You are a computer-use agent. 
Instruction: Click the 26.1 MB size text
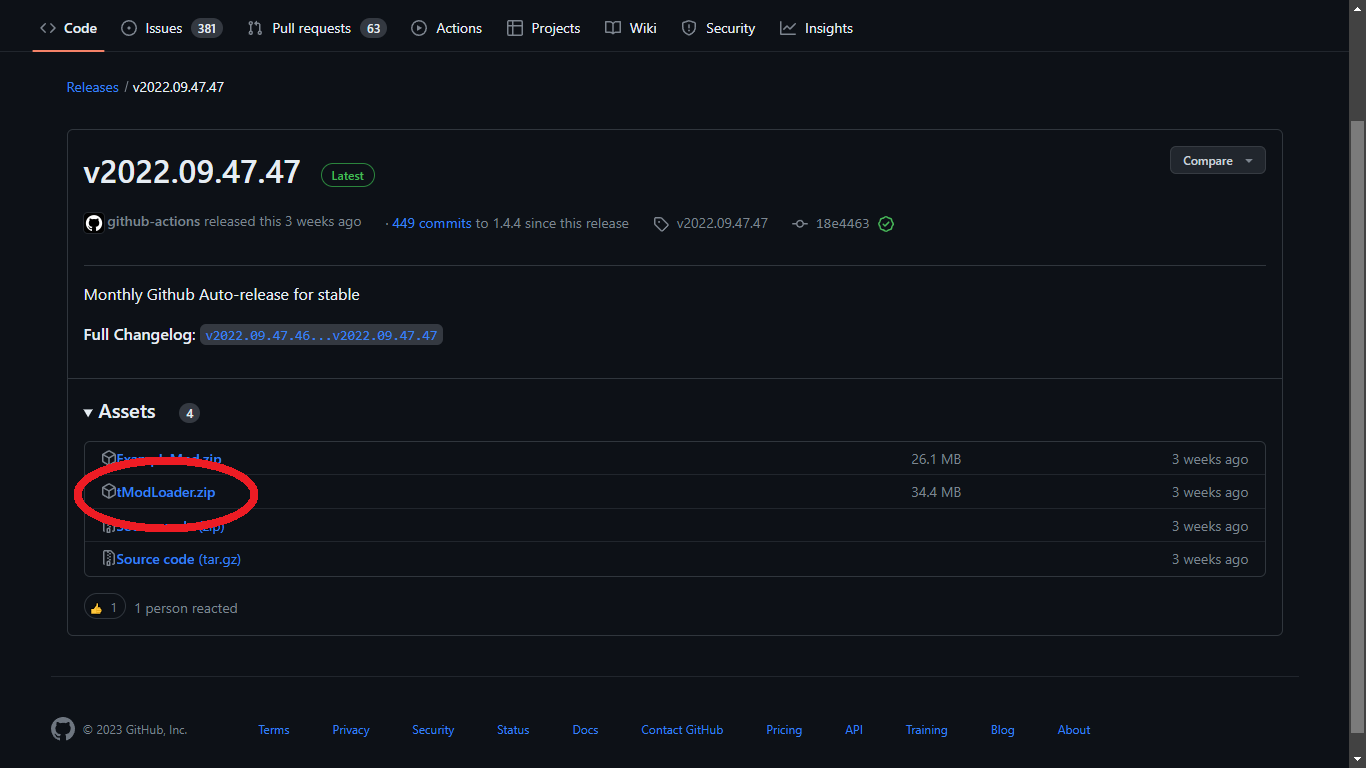[936, 459]
